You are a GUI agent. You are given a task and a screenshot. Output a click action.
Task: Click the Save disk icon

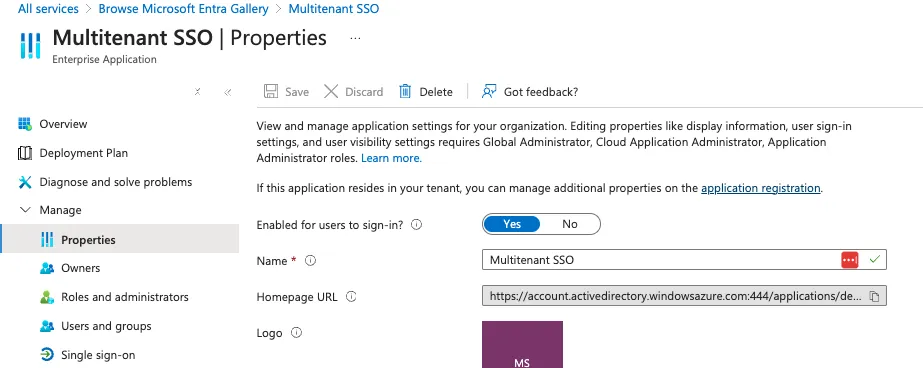click(x=271, y=91)
